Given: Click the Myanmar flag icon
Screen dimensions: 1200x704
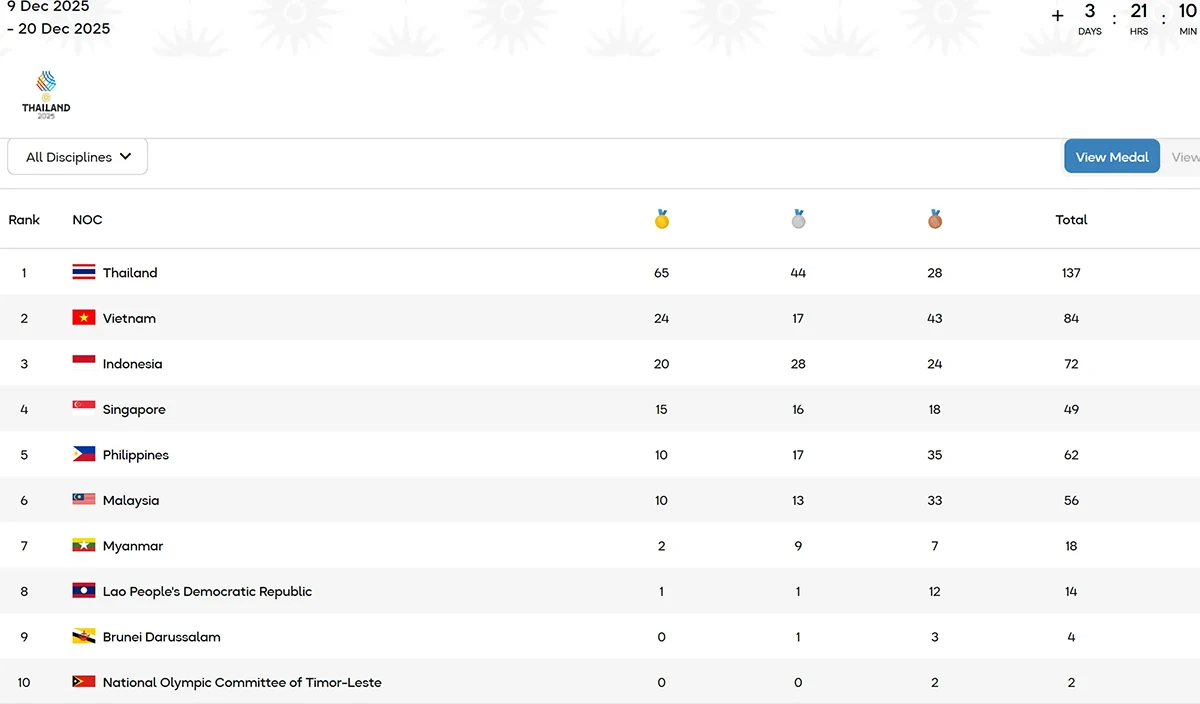Looking at the screenshot, I should 84,546.
